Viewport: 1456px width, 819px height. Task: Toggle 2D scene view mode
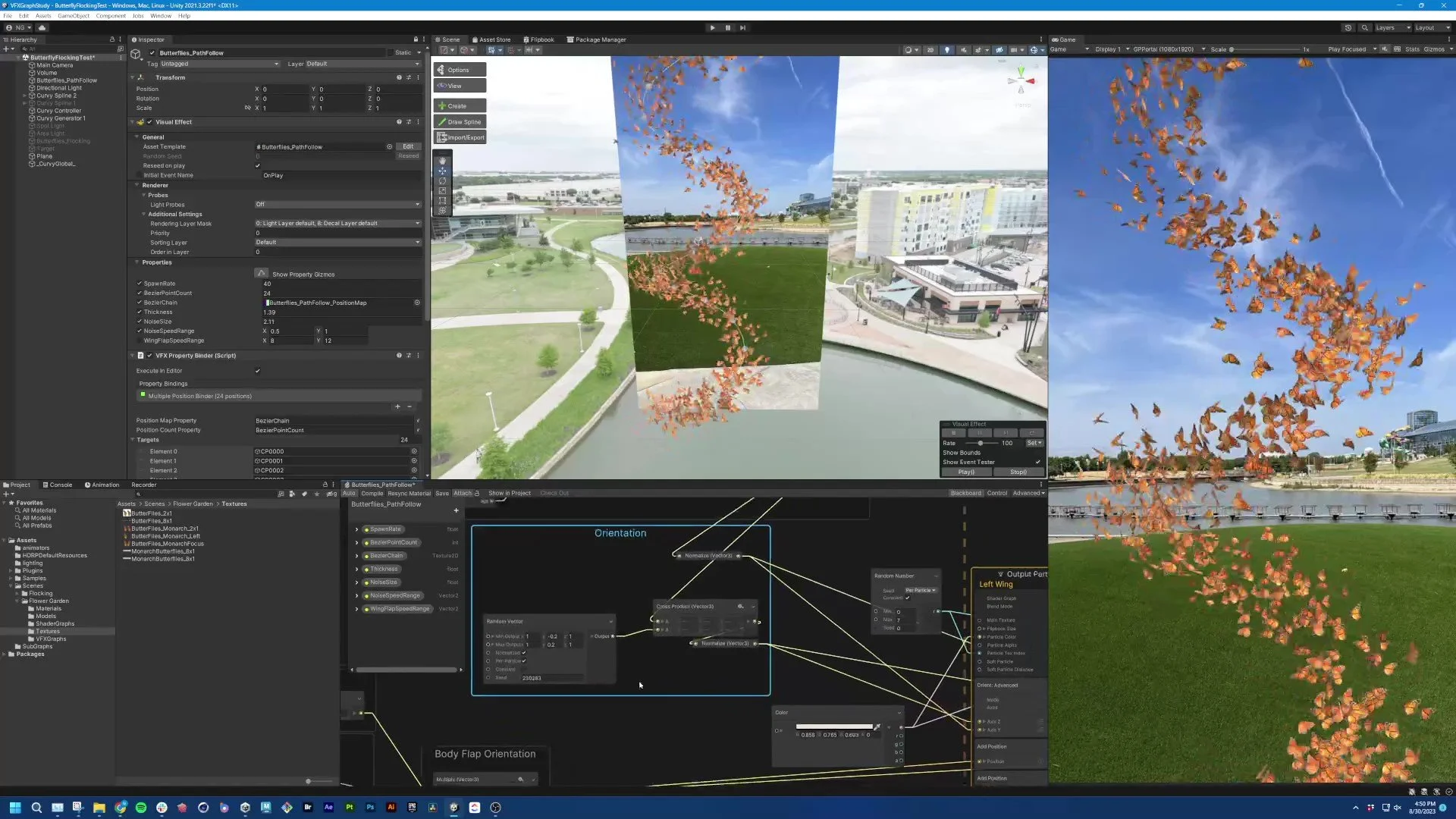930,50
